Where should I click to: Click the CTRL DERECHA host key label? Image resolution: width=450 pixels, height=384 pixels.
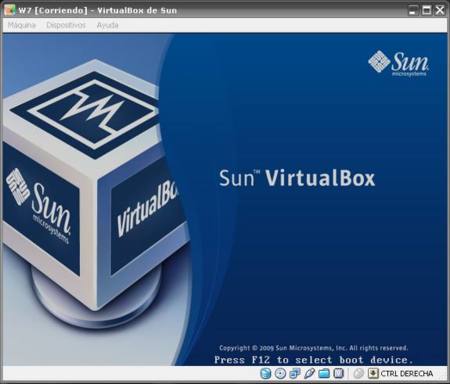tap(407, 374)
